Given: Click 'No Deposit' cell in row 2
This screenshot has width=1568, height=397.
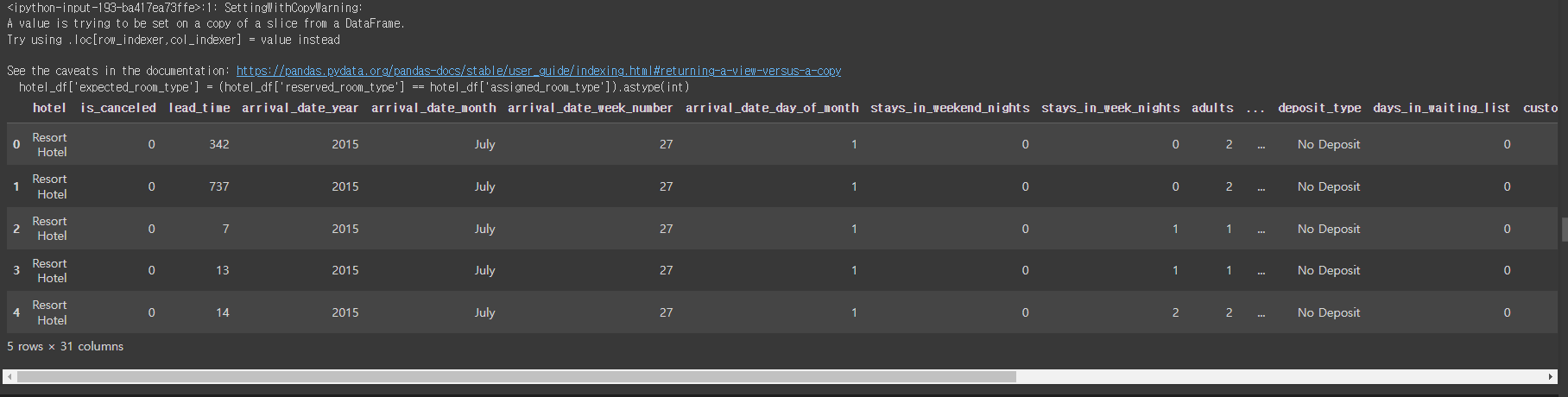Looking at the screenshot, I should pyautogui.click(x=1328, y=229).
